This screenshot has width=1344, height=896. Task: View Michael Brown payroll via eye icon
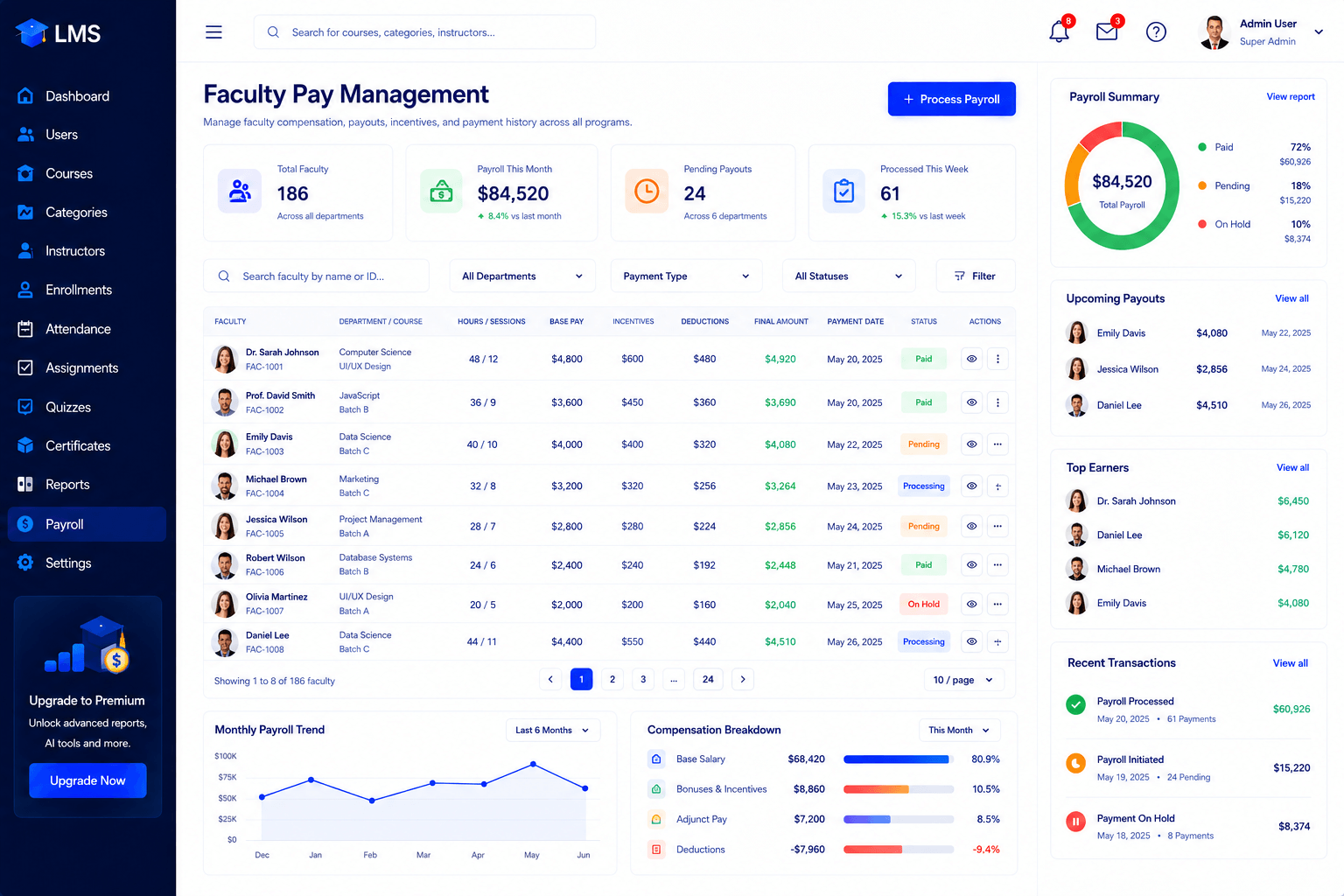pyautogui.click(x=971, y=486)
